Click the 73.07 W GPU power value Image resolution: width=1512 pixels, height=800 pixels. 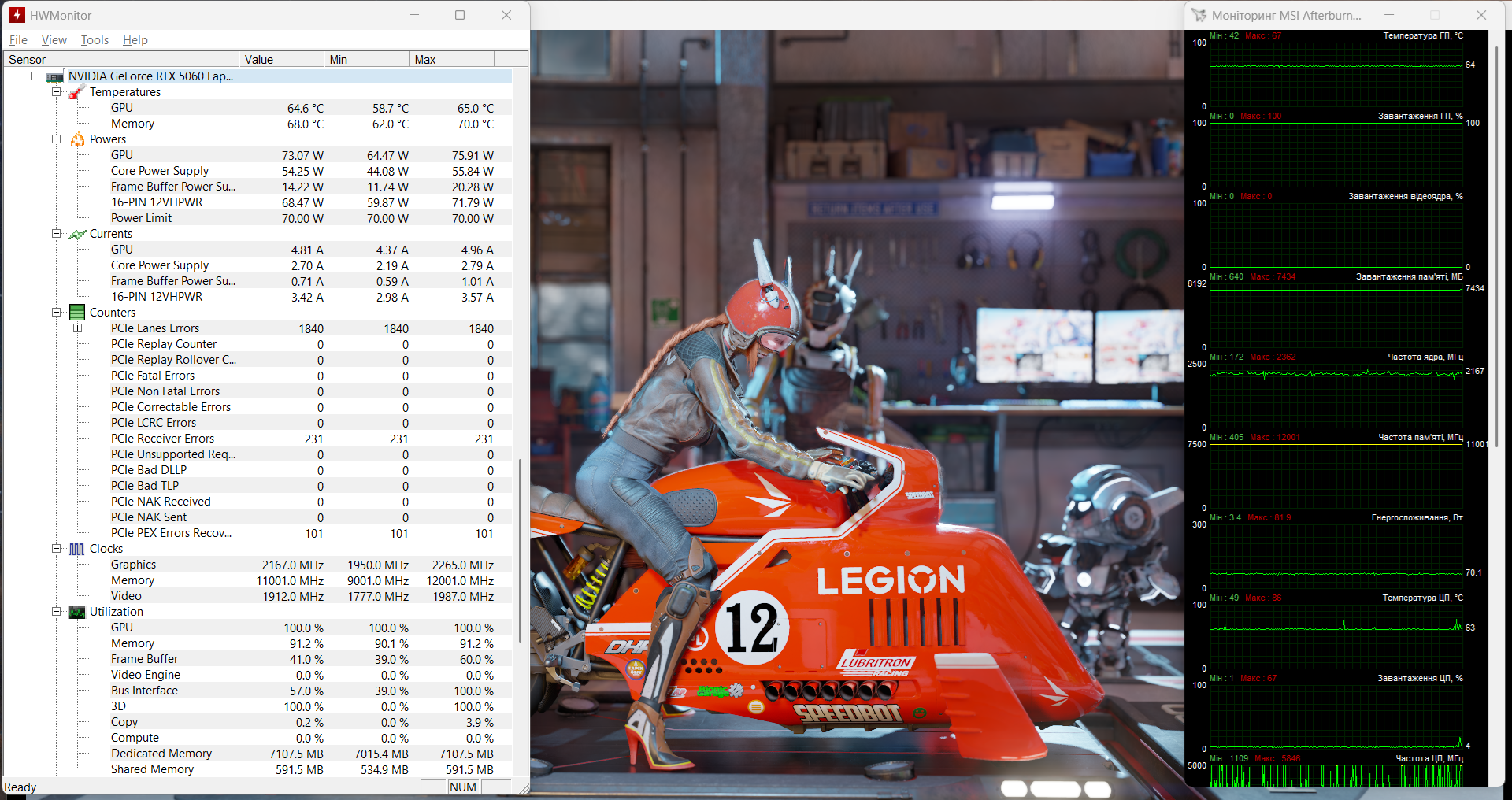pos(302,156)
